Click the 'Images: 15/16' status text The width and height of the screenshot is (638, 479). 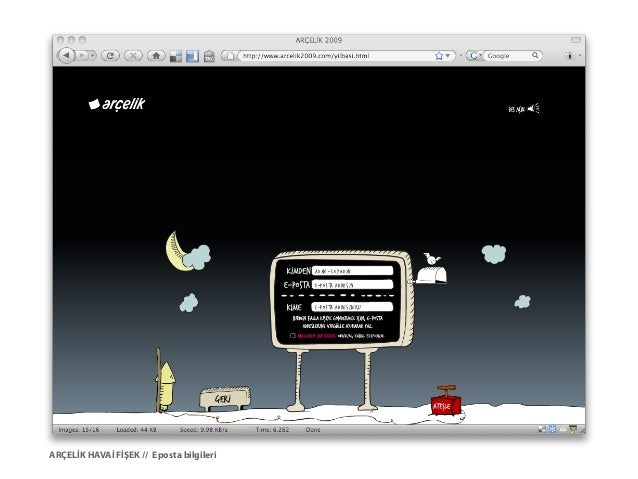pos(79,430)
